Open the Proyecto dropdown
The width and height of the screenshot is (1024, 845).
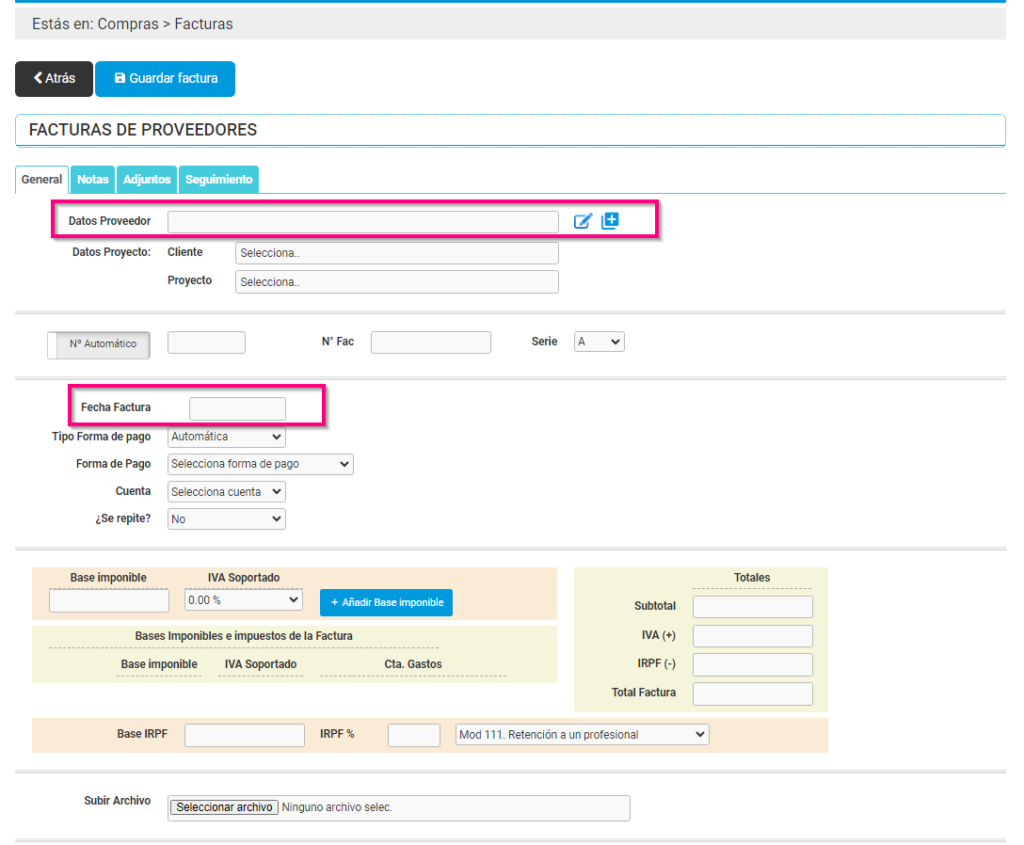click(x=396, y=281)
